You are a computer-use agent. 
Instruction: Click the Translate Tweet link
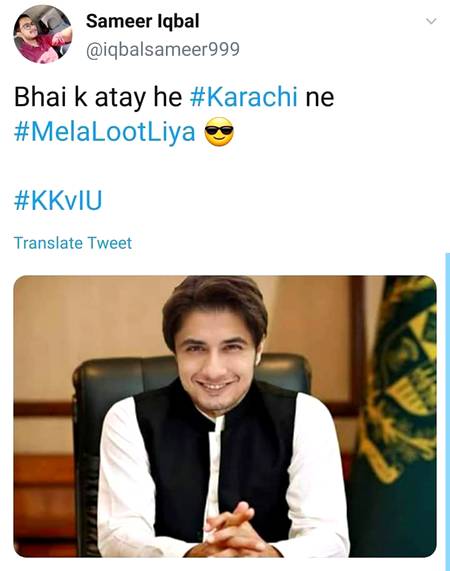tap(73, 243)
